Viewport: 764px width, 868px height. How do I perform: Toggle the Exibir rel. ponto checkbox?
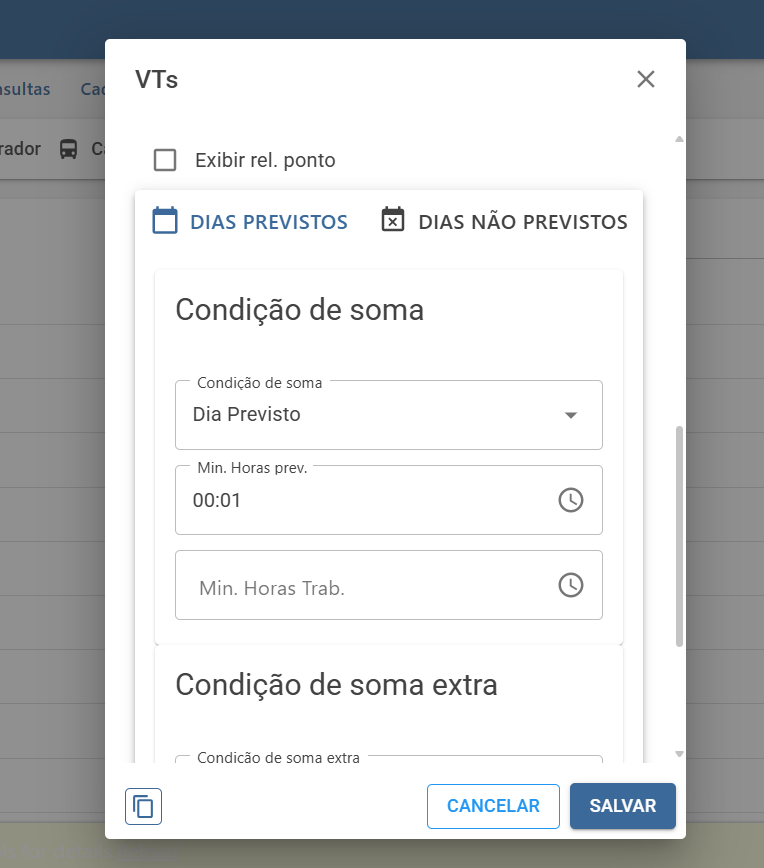[165, 160]
